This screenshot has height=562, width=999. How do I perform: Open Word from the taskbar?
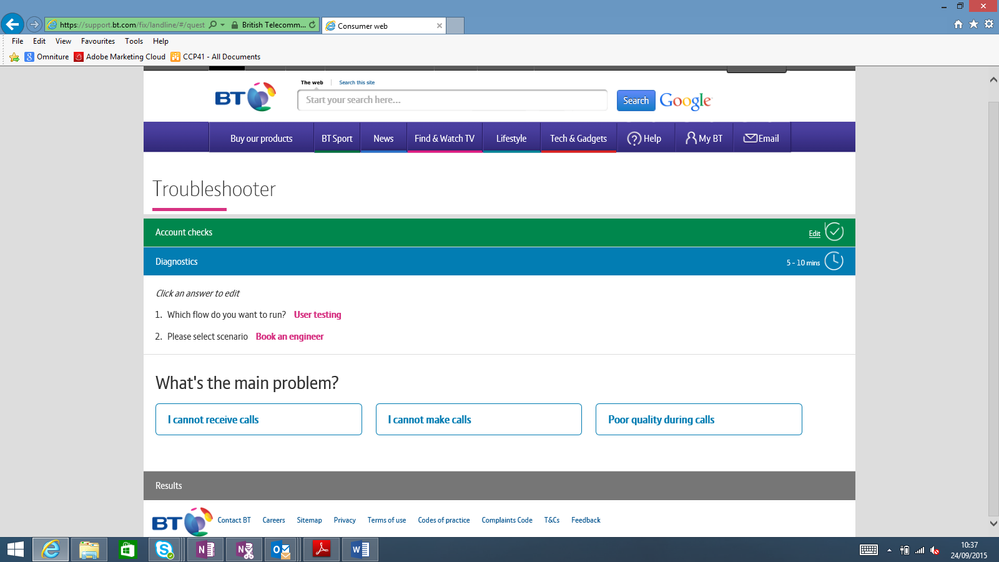360,549
